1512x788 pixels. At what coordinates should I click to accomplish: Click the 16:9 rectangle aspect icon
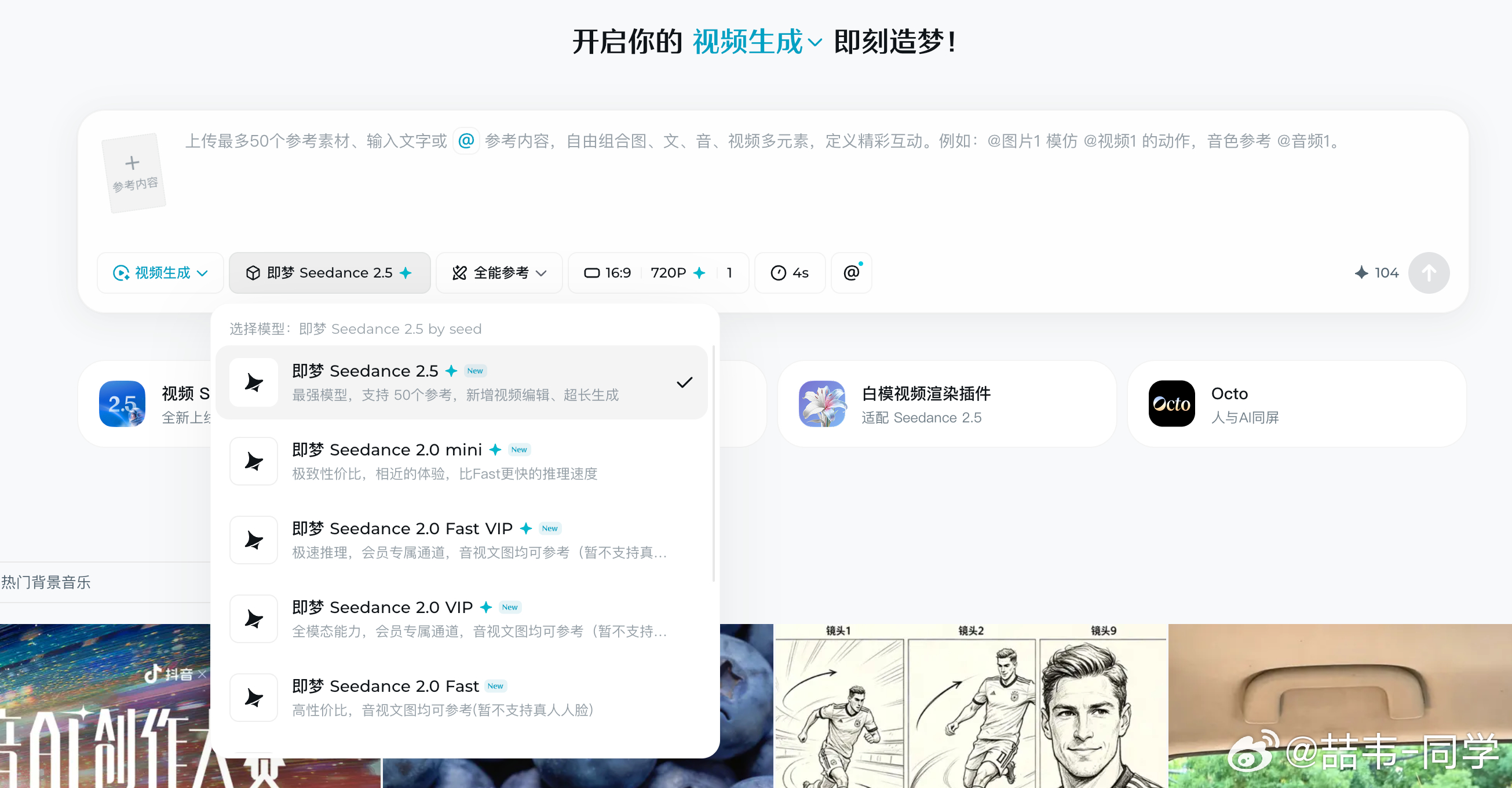point(591,273)
